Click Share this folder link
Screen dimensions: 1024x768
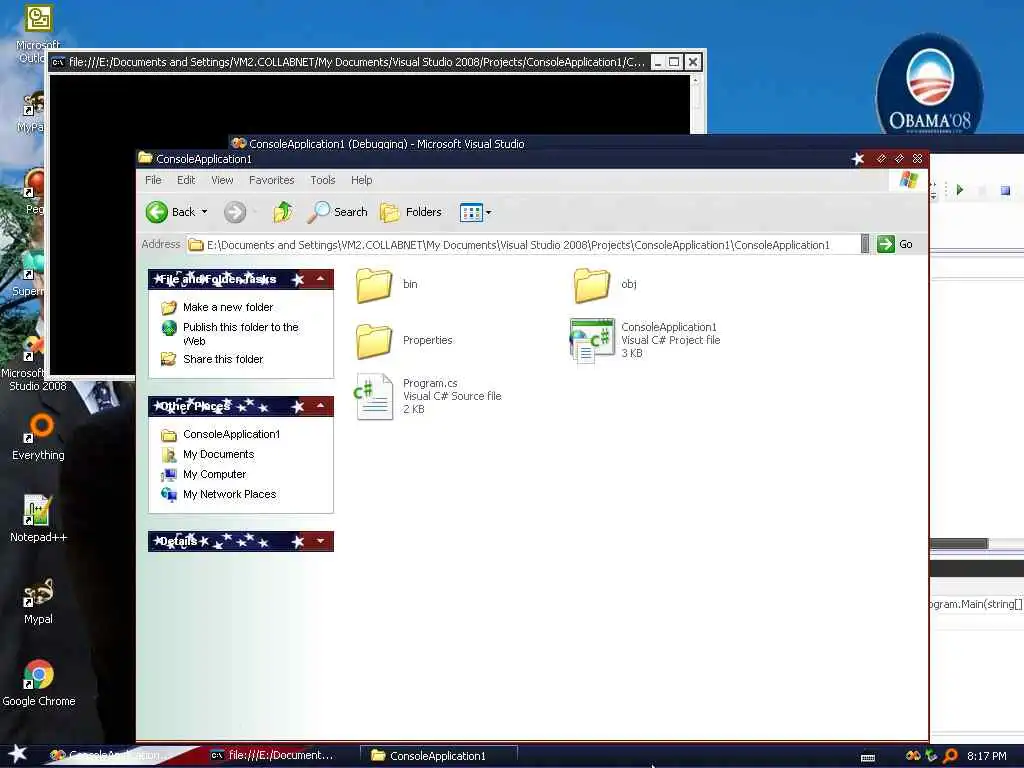coord(223,359)
